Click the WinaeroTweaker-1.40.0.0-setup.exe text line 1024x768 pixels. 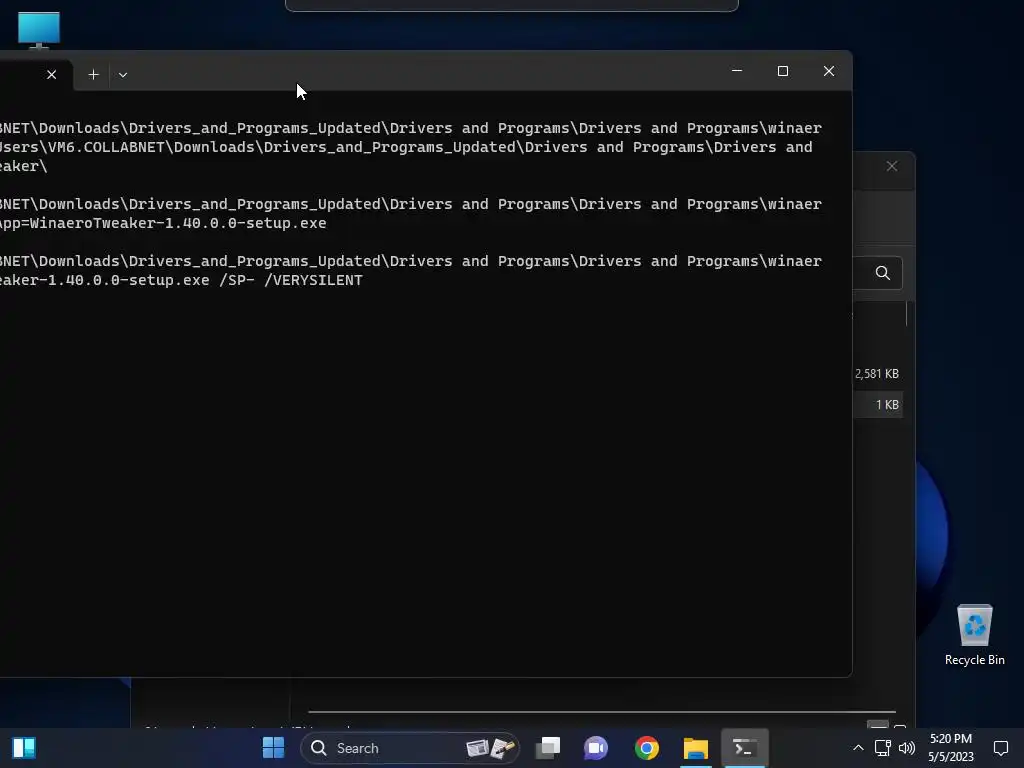pyautogui.click(x=163, y=223)
